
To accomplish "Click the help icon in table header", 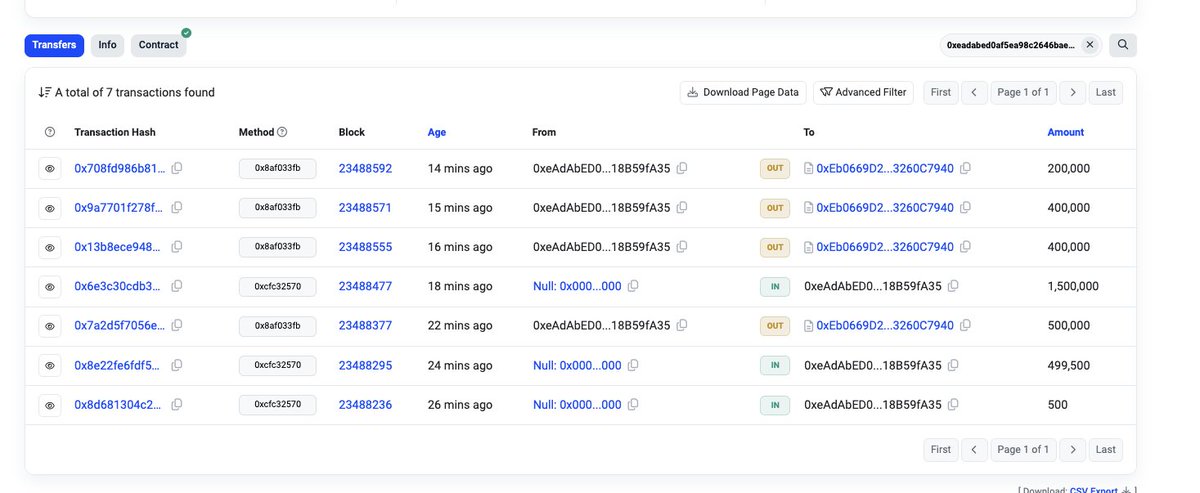I will pyautogui.click(x=50, y=132).
